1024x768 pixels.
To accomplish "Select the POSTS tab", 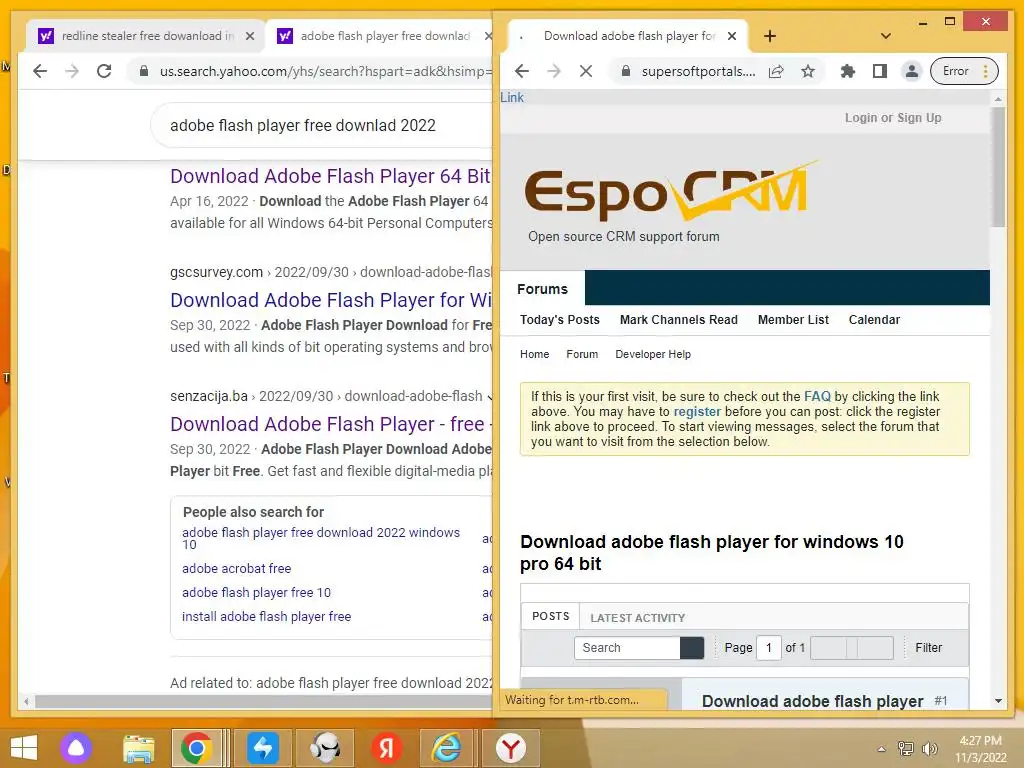I will coord(551,616).
